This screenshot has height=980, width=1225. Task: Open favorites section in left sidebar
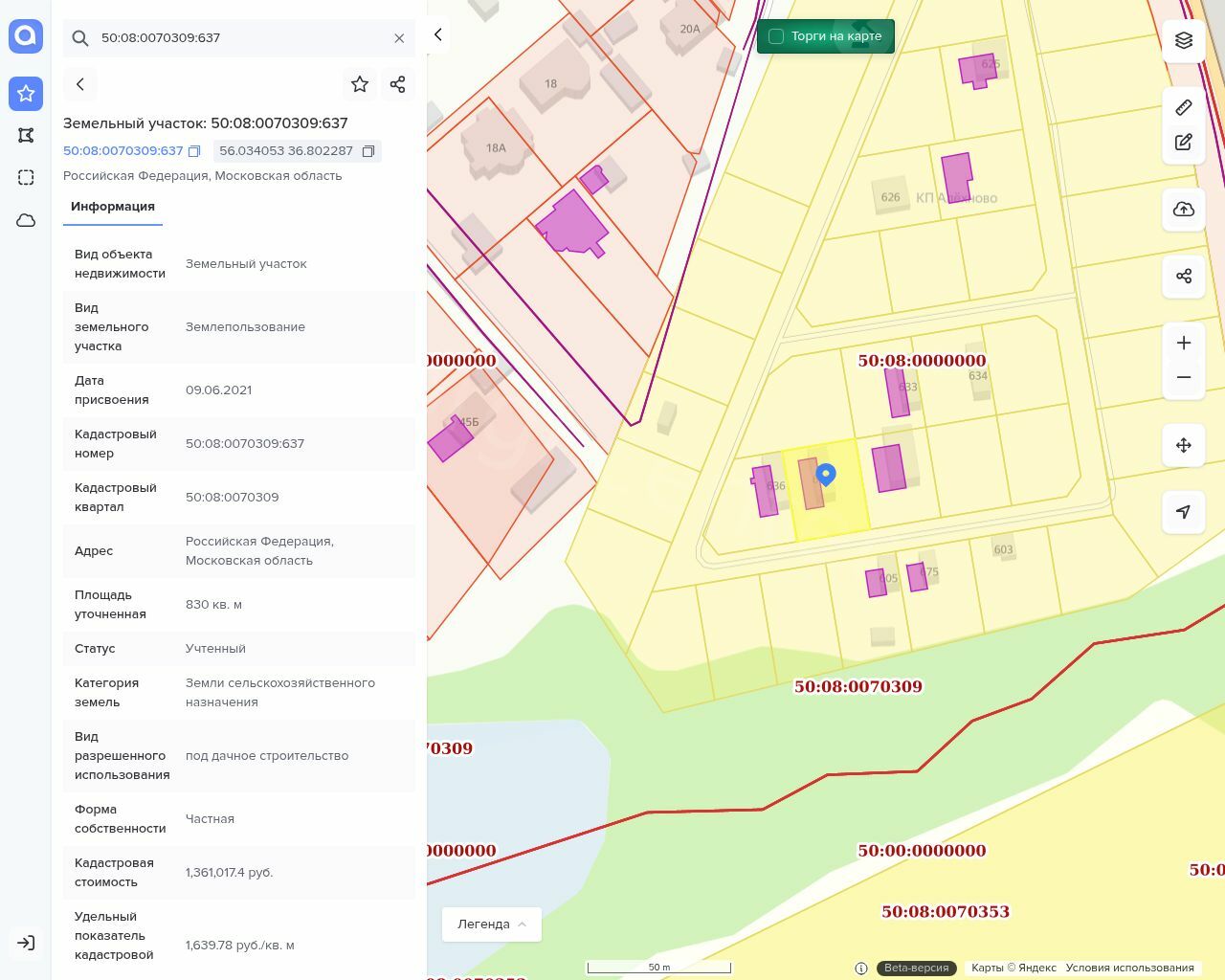pos(26,94)
